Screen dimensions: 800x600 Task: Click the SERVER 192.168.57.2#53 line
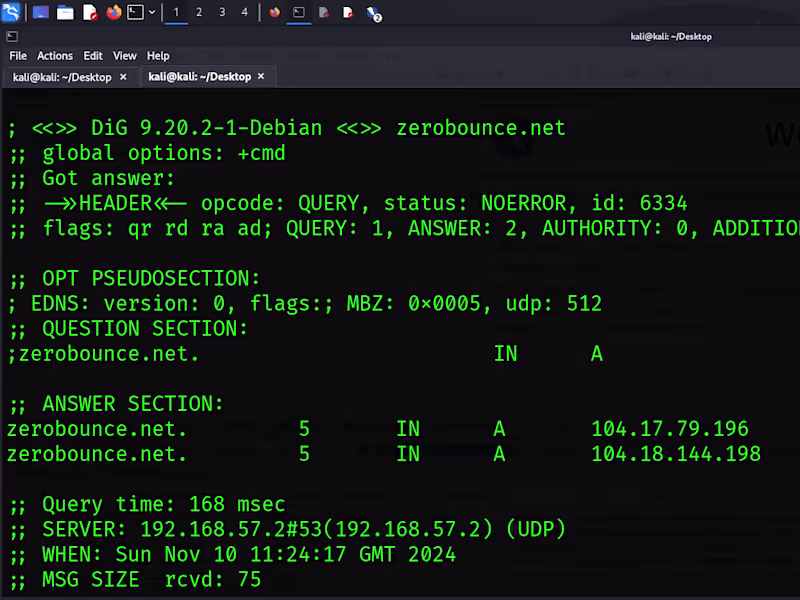(288, 530)
